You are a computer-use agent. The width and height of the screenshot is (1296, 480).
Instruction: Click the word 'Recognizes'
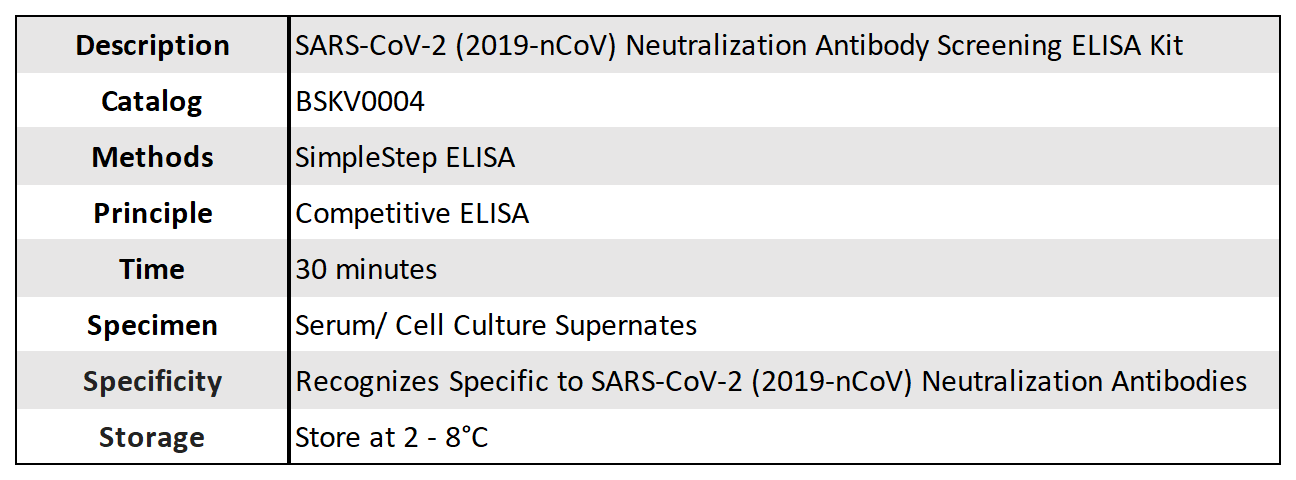368,382
